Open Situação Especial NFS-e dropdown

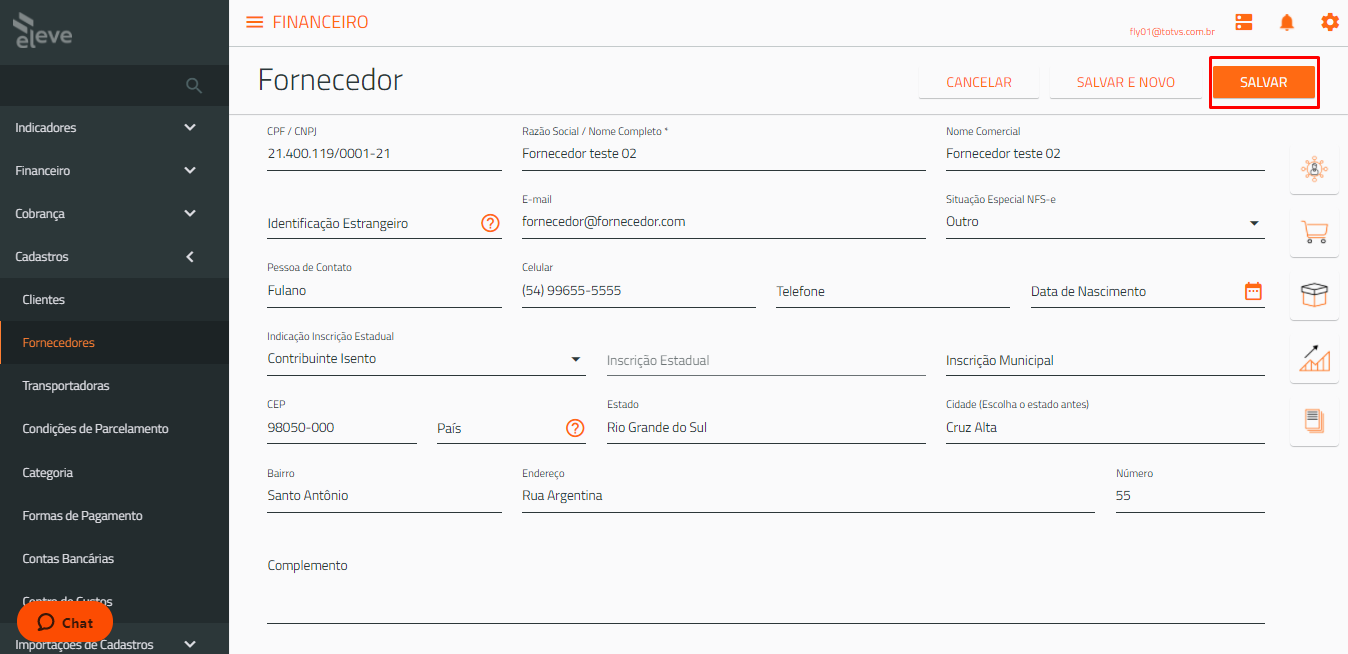tap(1105, 222)
